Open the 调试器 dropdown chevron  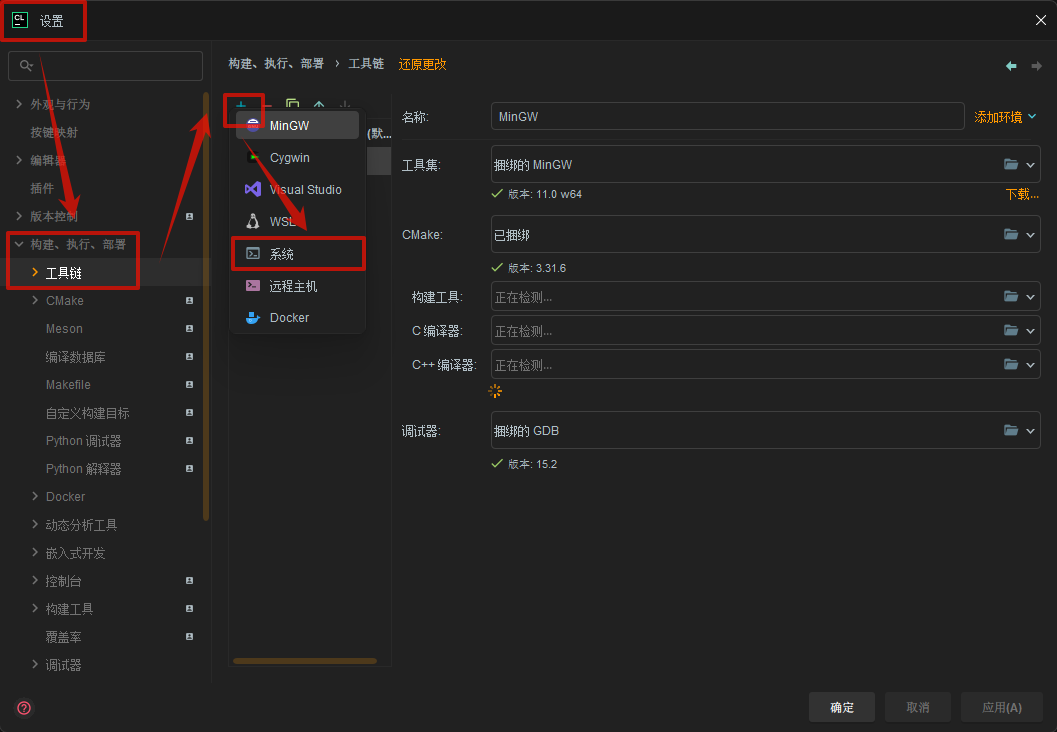point(1030,431)
